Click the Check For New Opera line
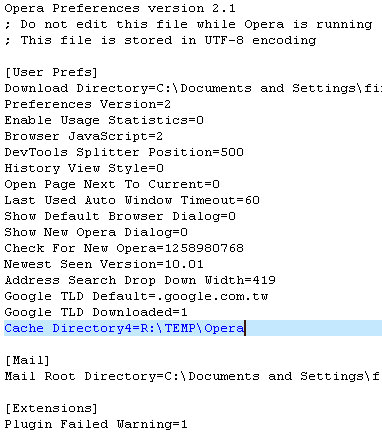The image size is (382, 434). (x=124, y=248)
